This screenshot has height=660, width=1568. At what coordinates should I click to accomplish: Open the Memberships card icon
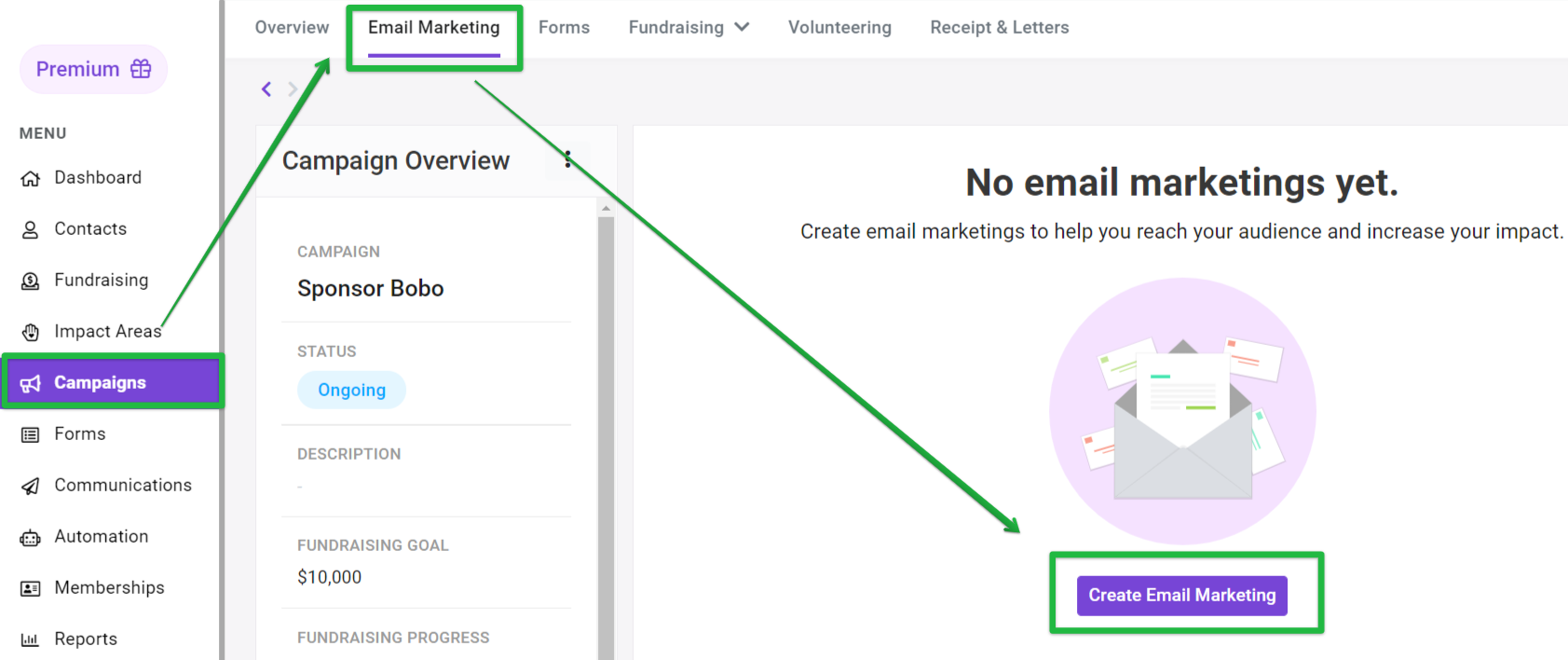click(30, 588)
